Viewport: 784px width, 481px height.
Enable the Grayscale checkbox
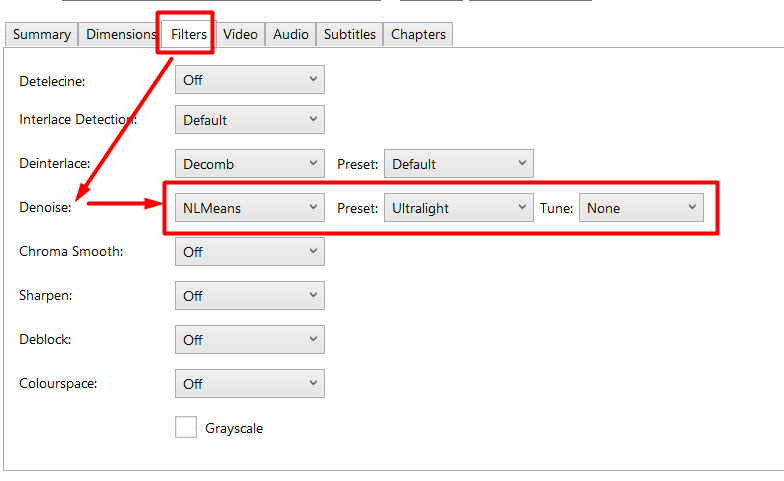click(186, 427)
